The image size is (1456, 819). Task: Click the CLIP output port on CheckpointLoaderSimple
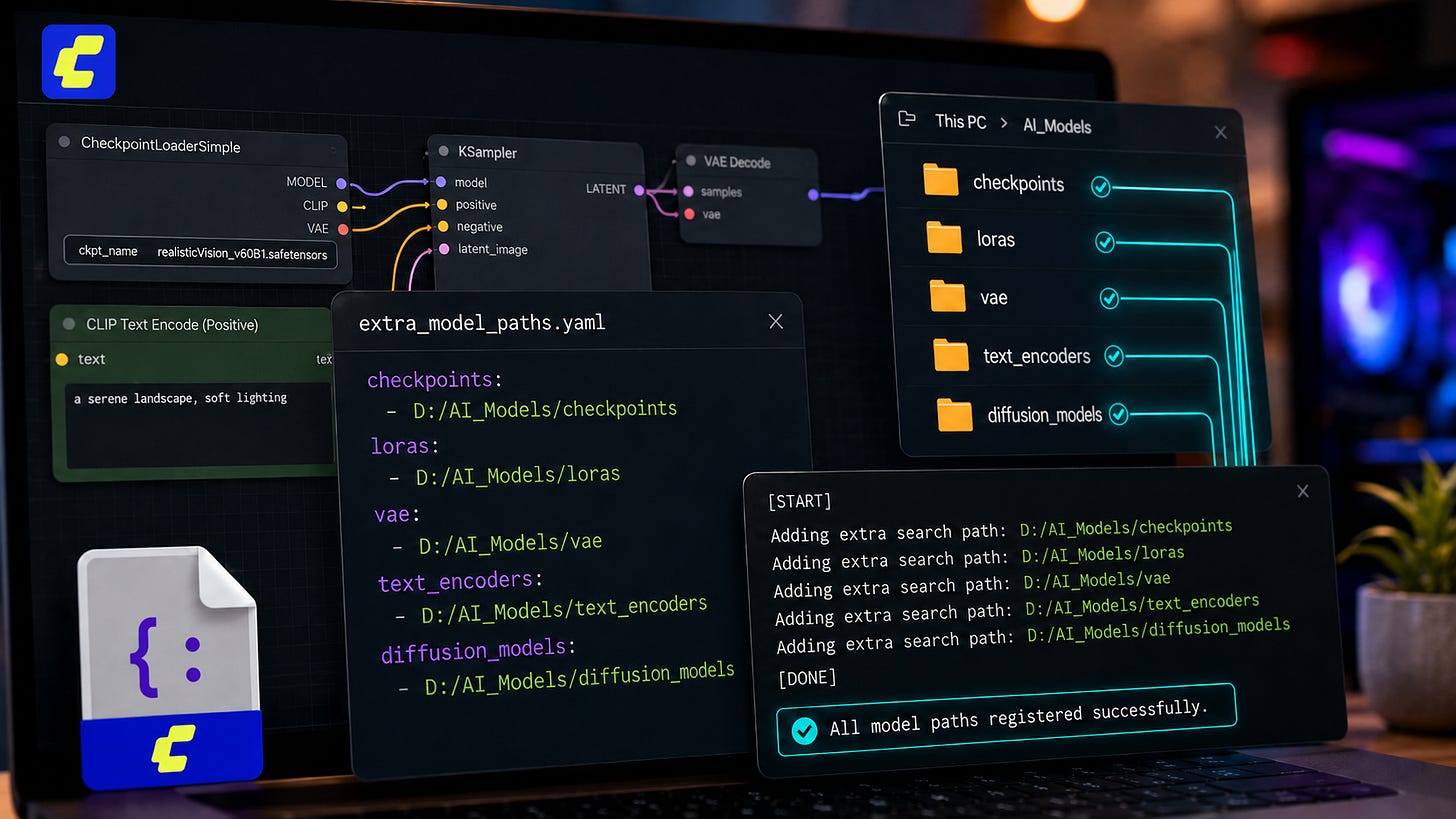[x=342, y=207]
